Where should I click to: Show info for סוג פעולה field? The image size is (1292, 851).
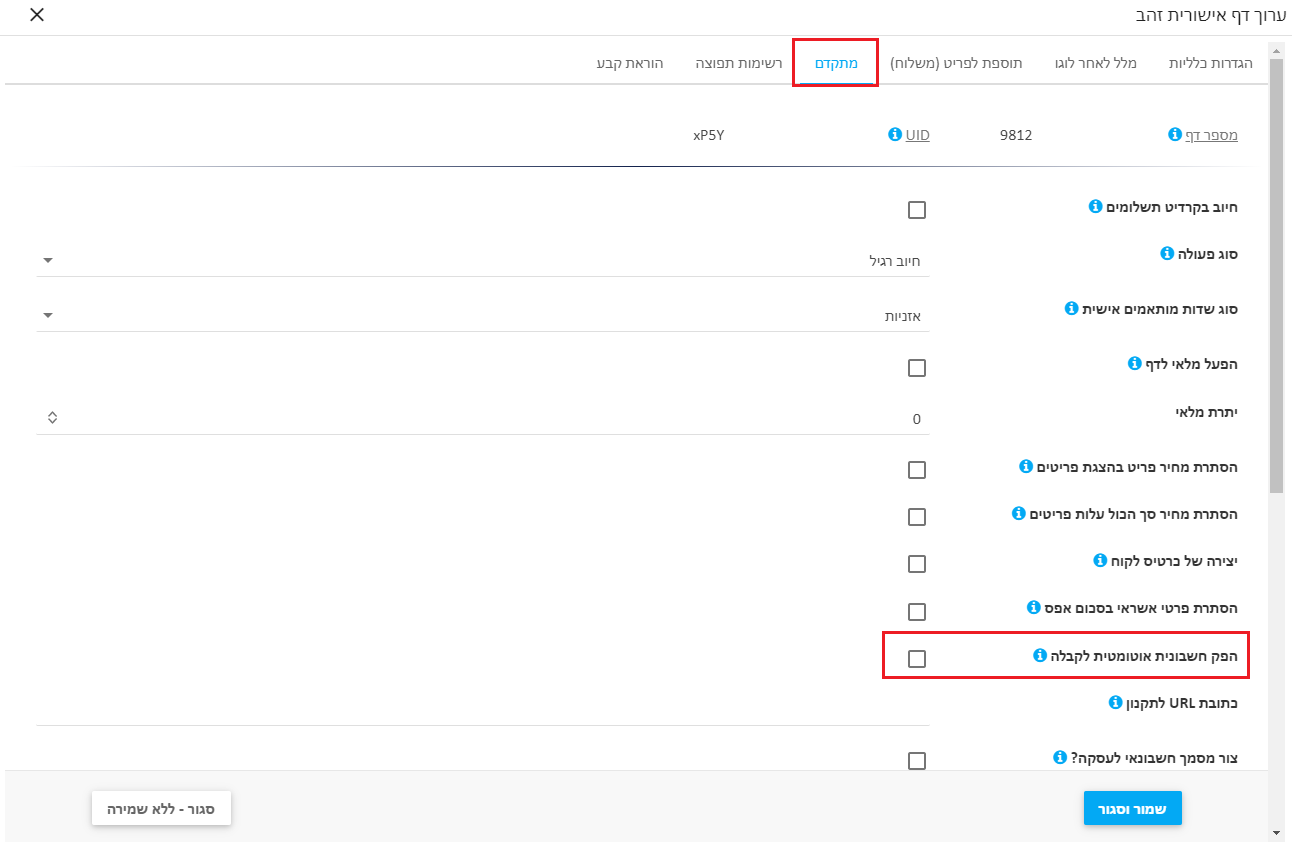coord(1166,254)
